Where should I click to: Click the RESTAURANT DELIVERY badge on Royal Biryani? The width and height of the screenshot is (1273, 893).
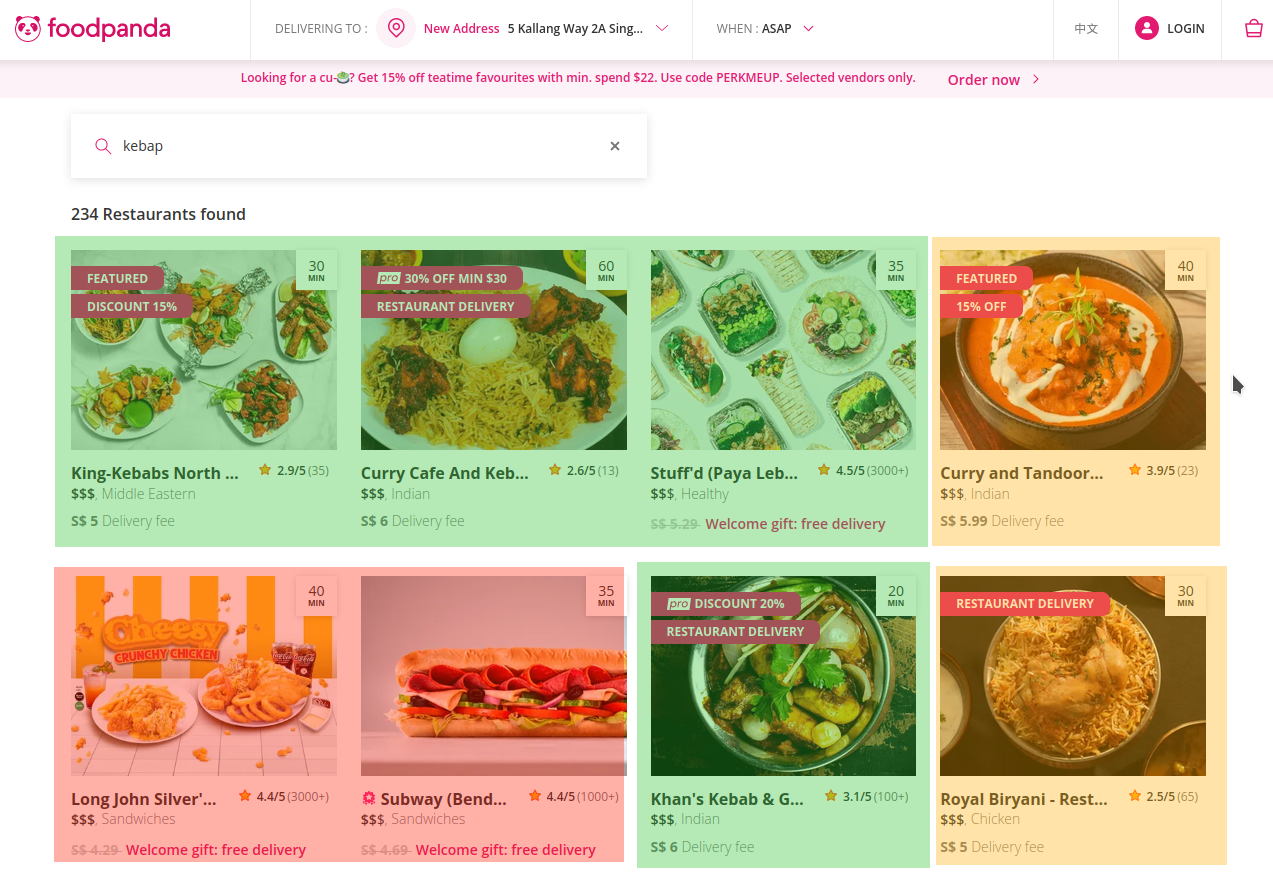(x=1025, y=604)
